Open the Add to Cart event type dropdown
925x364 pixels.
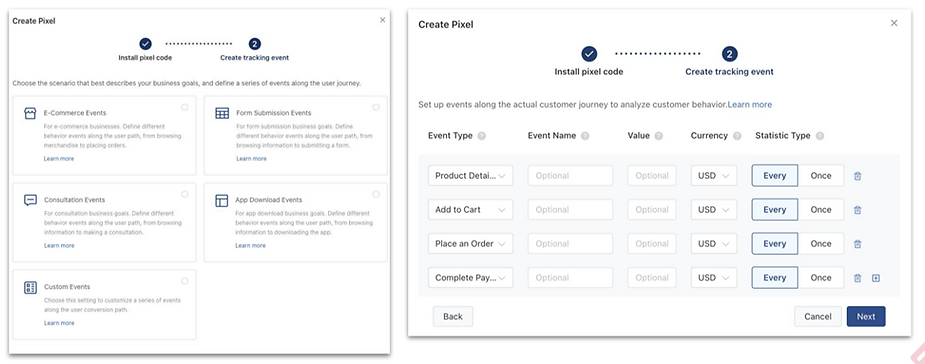470,209
